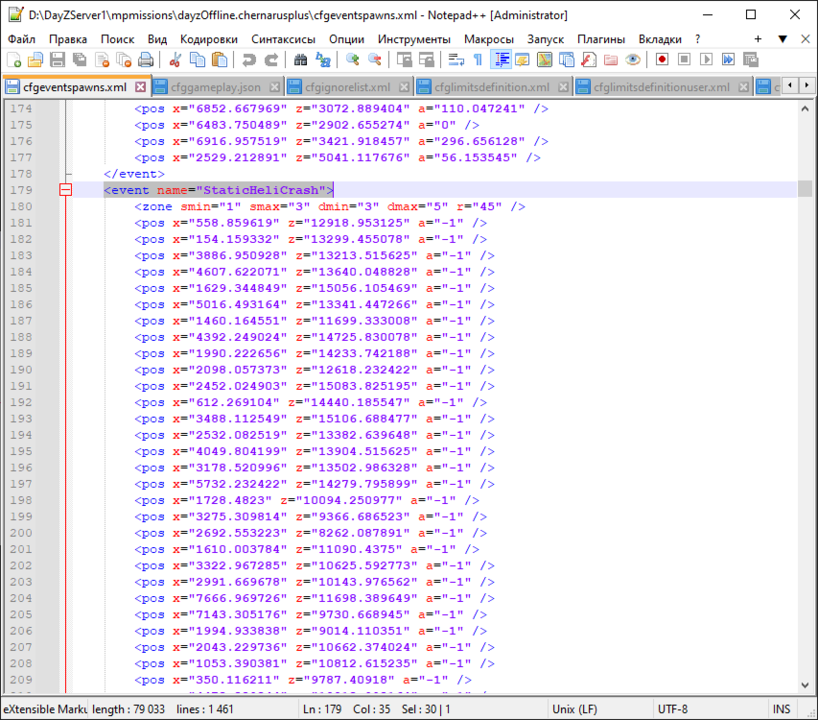Click the closing </event> tag text

click(x=134, y=174)
